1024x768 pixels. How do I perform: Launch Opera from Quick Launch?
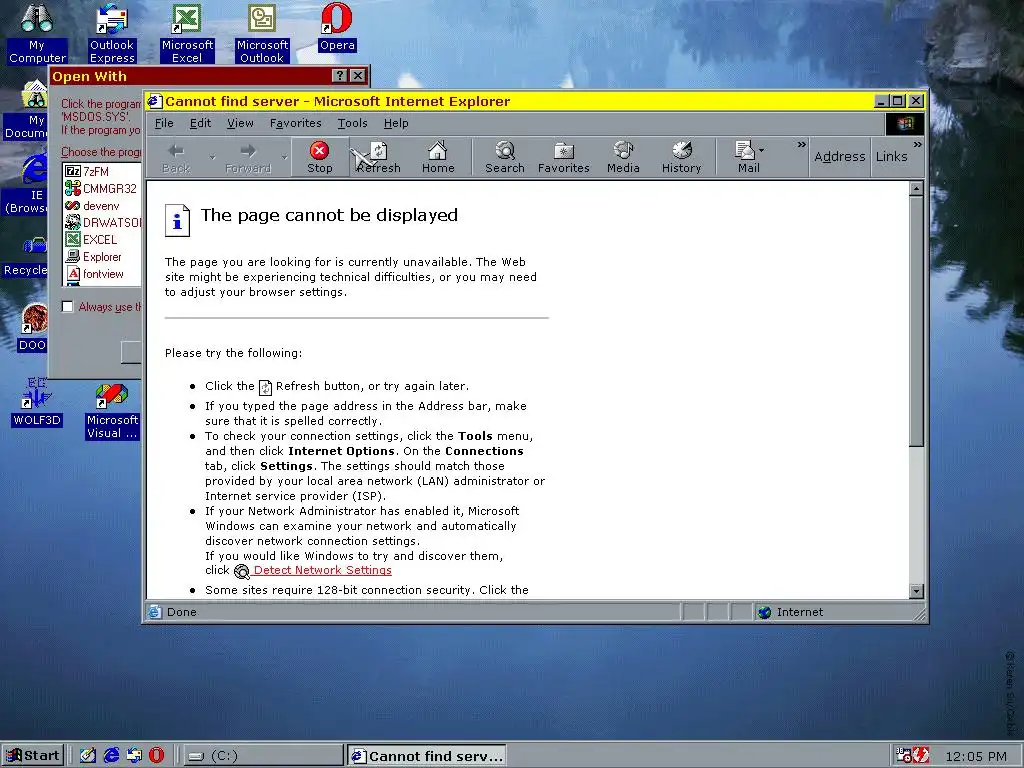(x=156, y=756)
